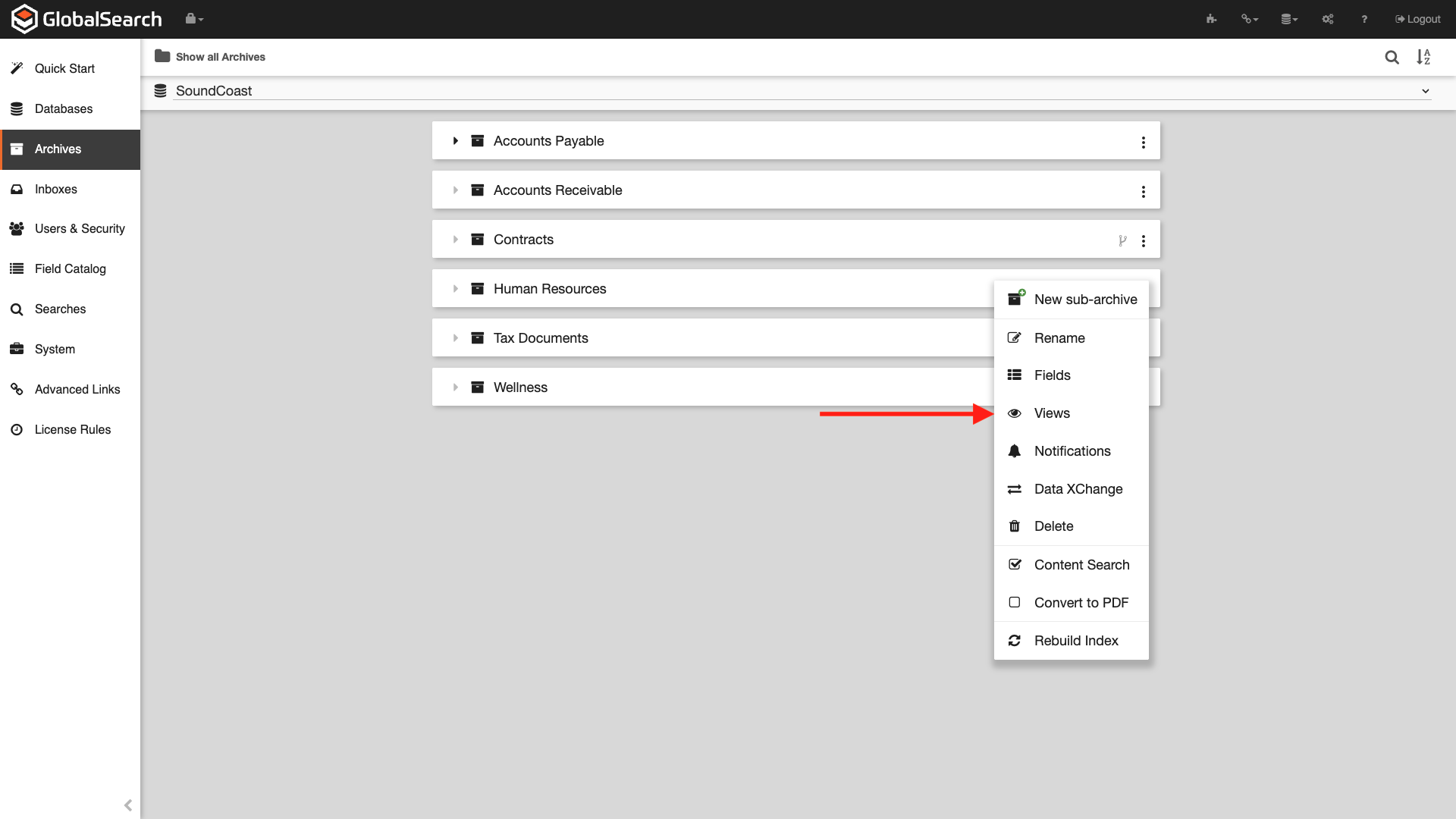The image size is (1456, 819).
Task: Expand the Contracts archive
Action: pos(455,240)
